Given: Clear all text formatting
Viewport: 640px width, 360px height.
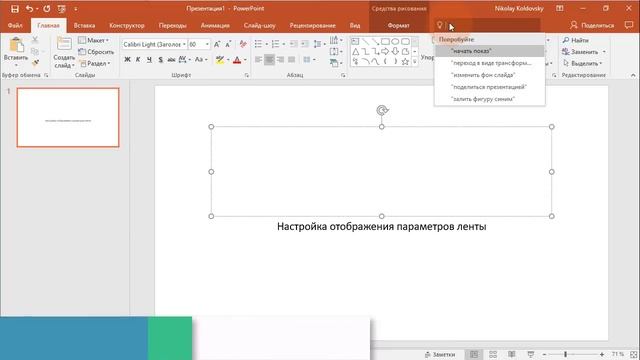Looking at the screenshot, I should (243, 44).
